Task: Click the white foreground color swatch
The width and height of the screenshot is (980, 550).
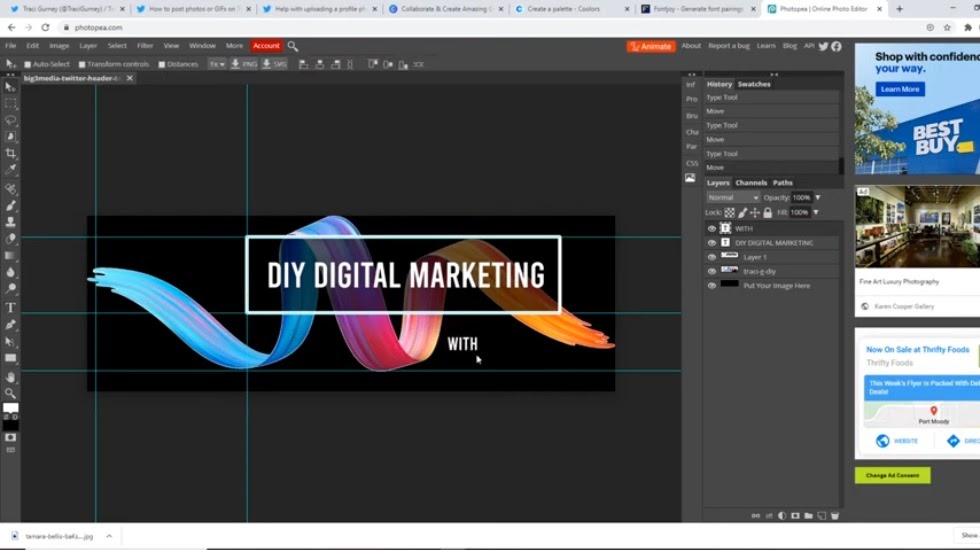Action: click(x=10, y=409)
